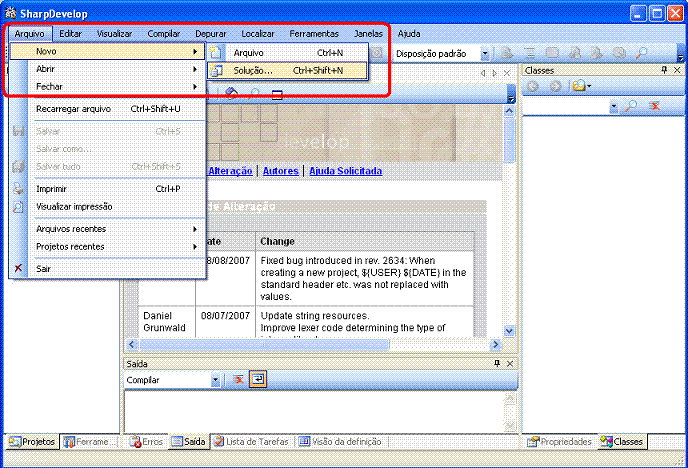The width and height of the screenshot is (688, 468).
Task: Close the active document tab
Action: [x=507, y=73]
